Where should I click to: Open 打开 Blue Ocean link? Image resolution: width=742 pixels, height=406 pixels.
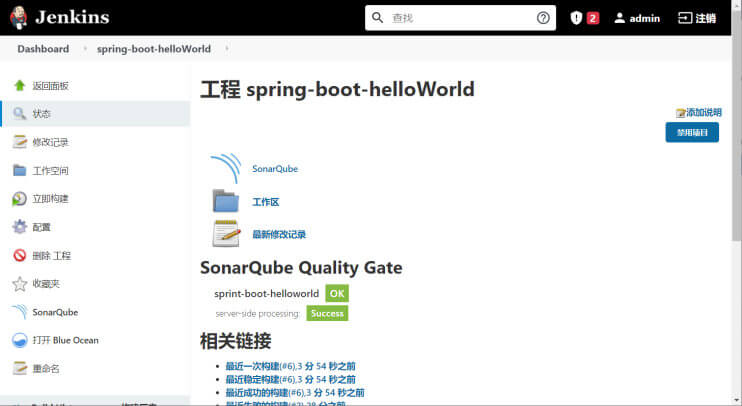pos(65,340)
